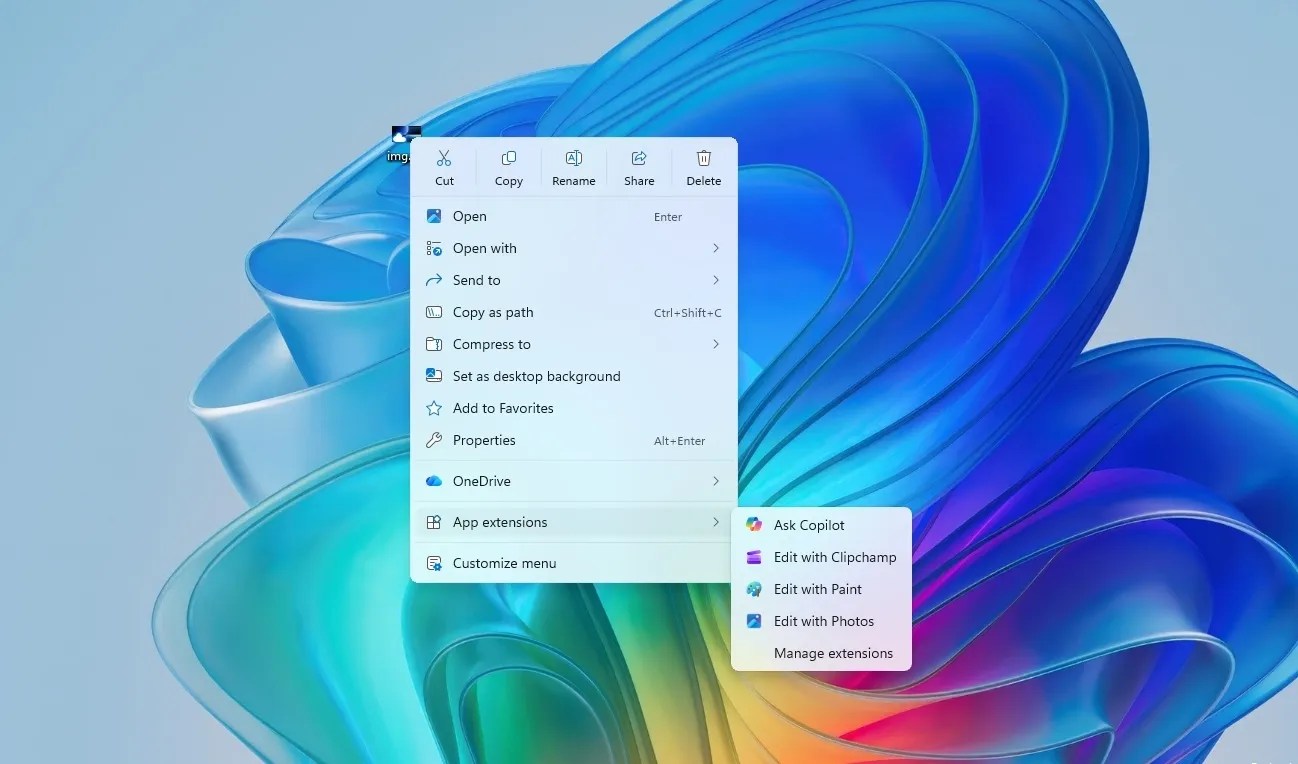The width and height of the screenshot is (1298, 764).
Task: Choose Edit with Clipchamp
Action: [x=821, y=557]
